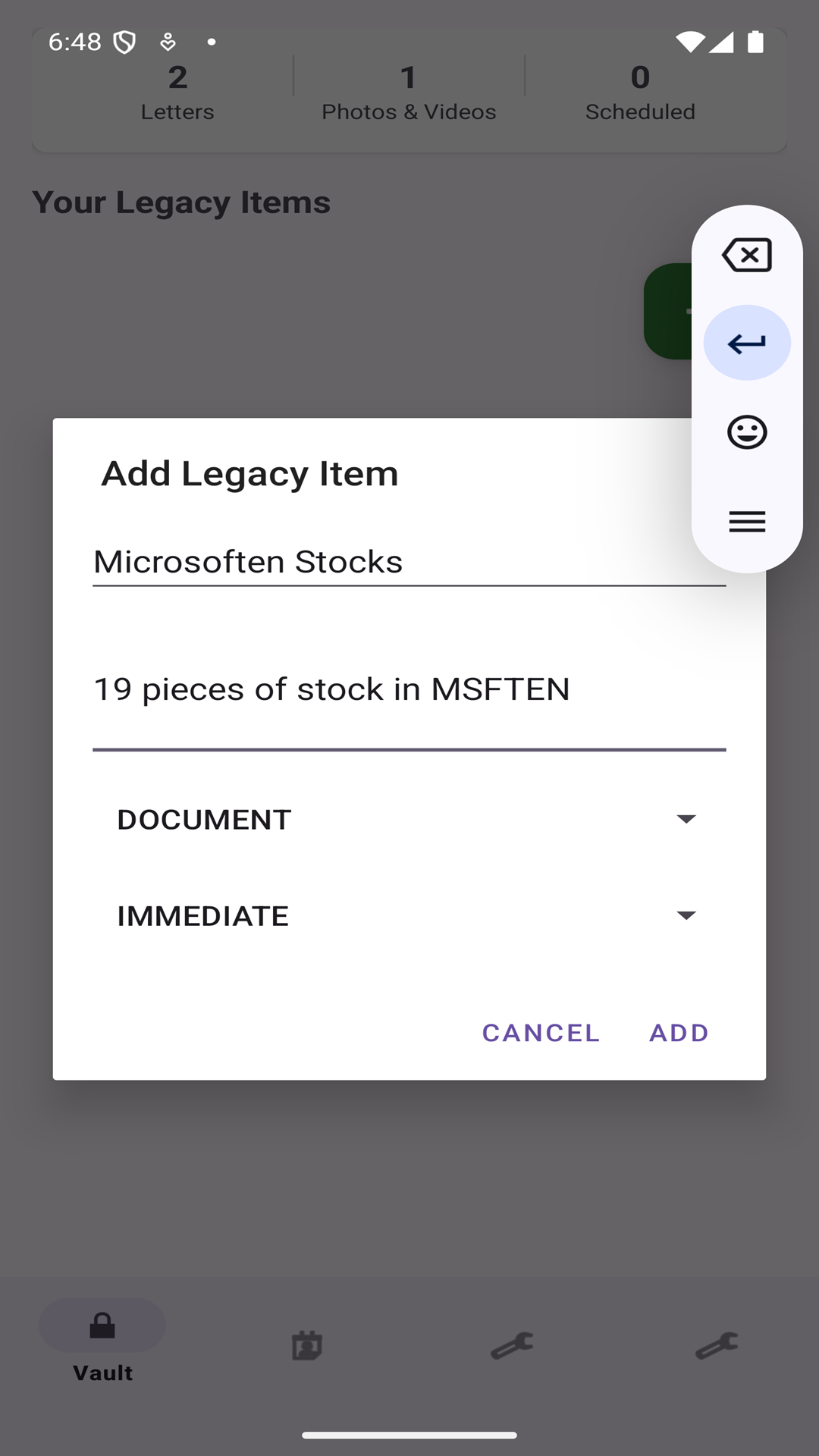This screenshot has width=819, height=1456.
Task: Tap the backspace delete key icon
Action: point(747,255)
